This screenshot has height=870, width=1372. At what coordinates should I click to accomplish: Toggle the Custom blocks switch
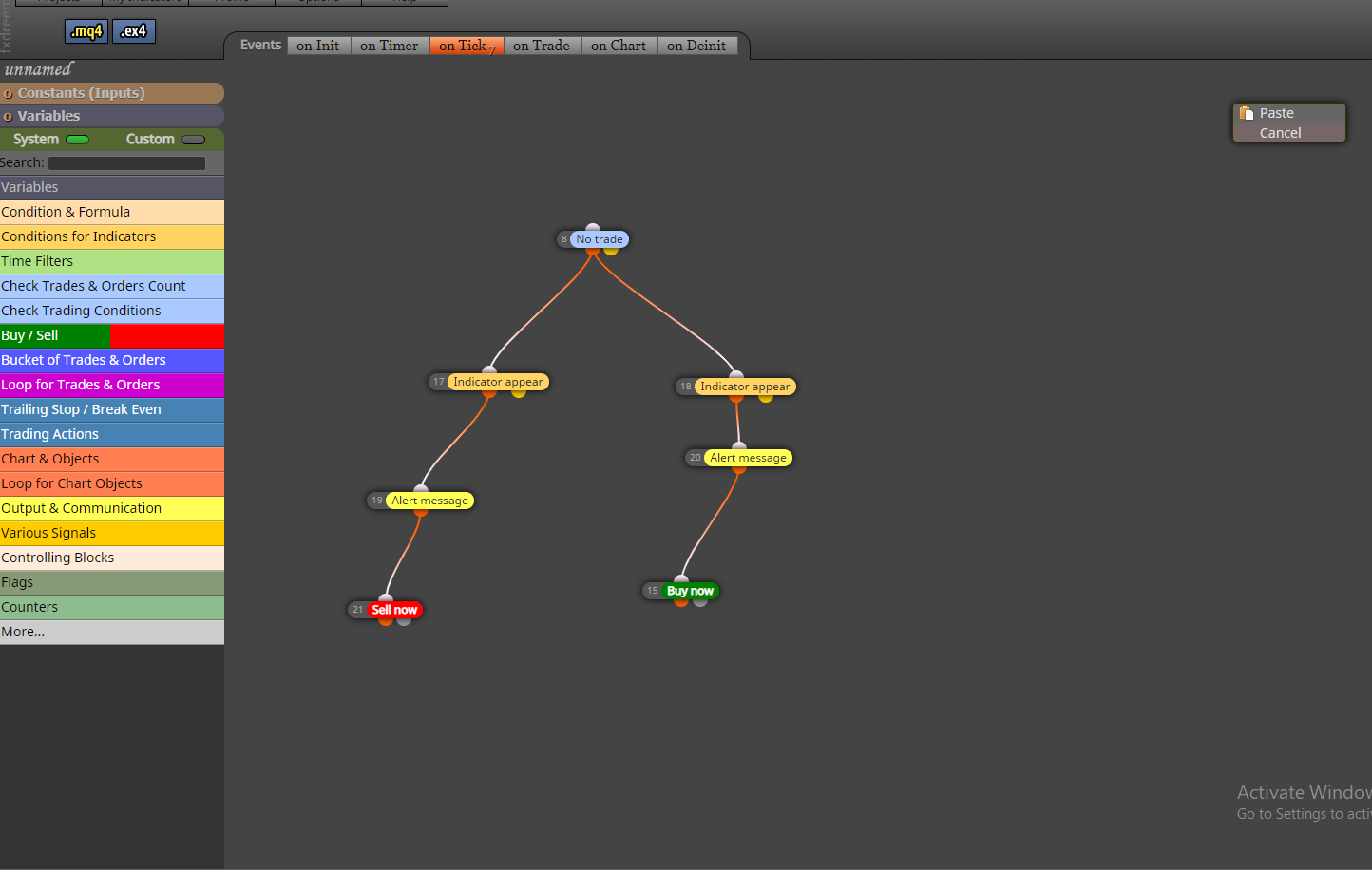(193, 140)
